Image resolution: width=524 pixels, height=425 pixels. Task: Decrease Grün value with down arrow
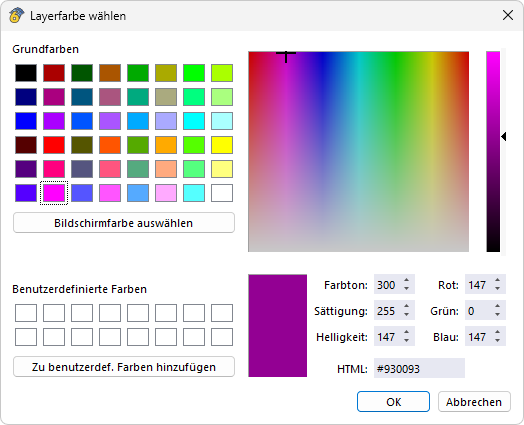point(498,314)
